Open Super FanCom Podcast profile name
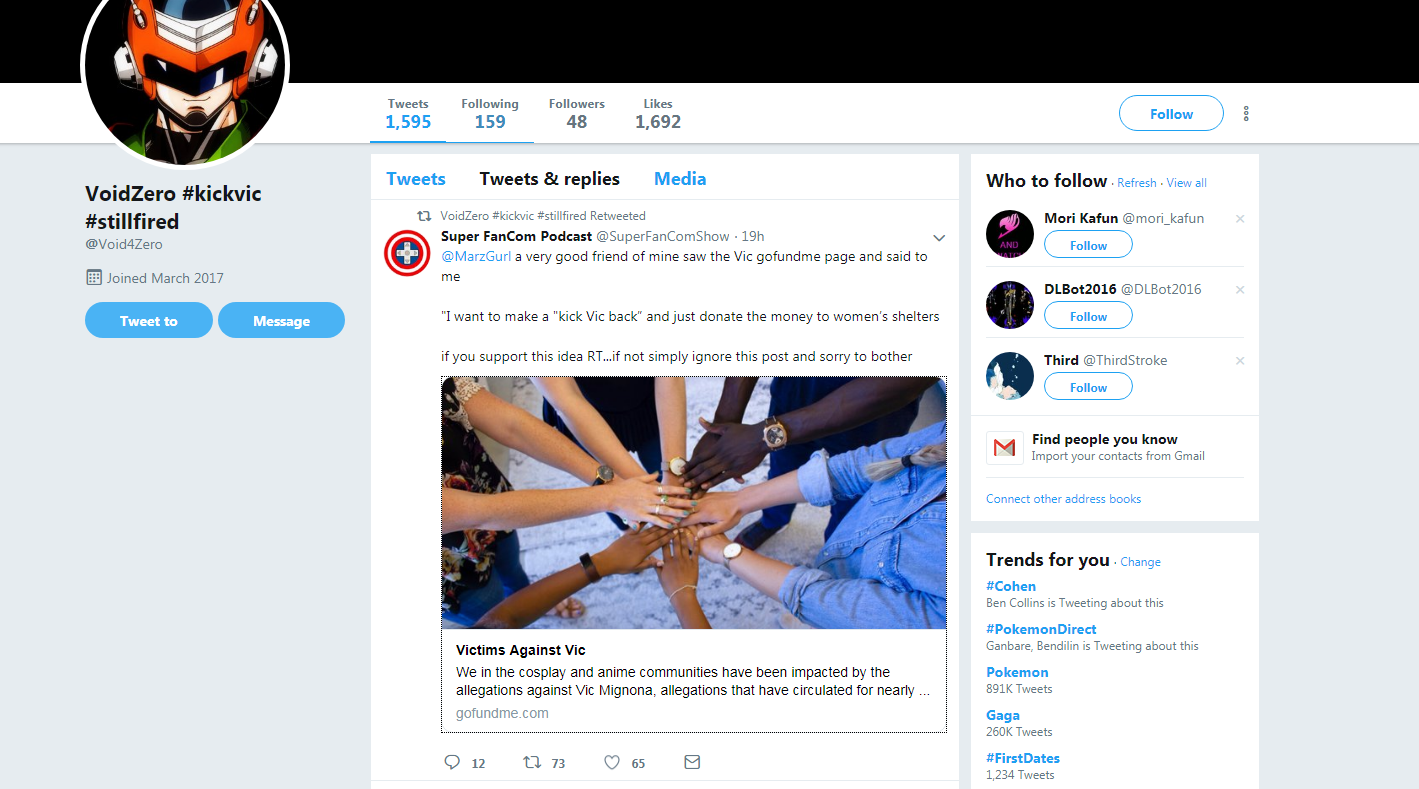 (x=516, y=236)
